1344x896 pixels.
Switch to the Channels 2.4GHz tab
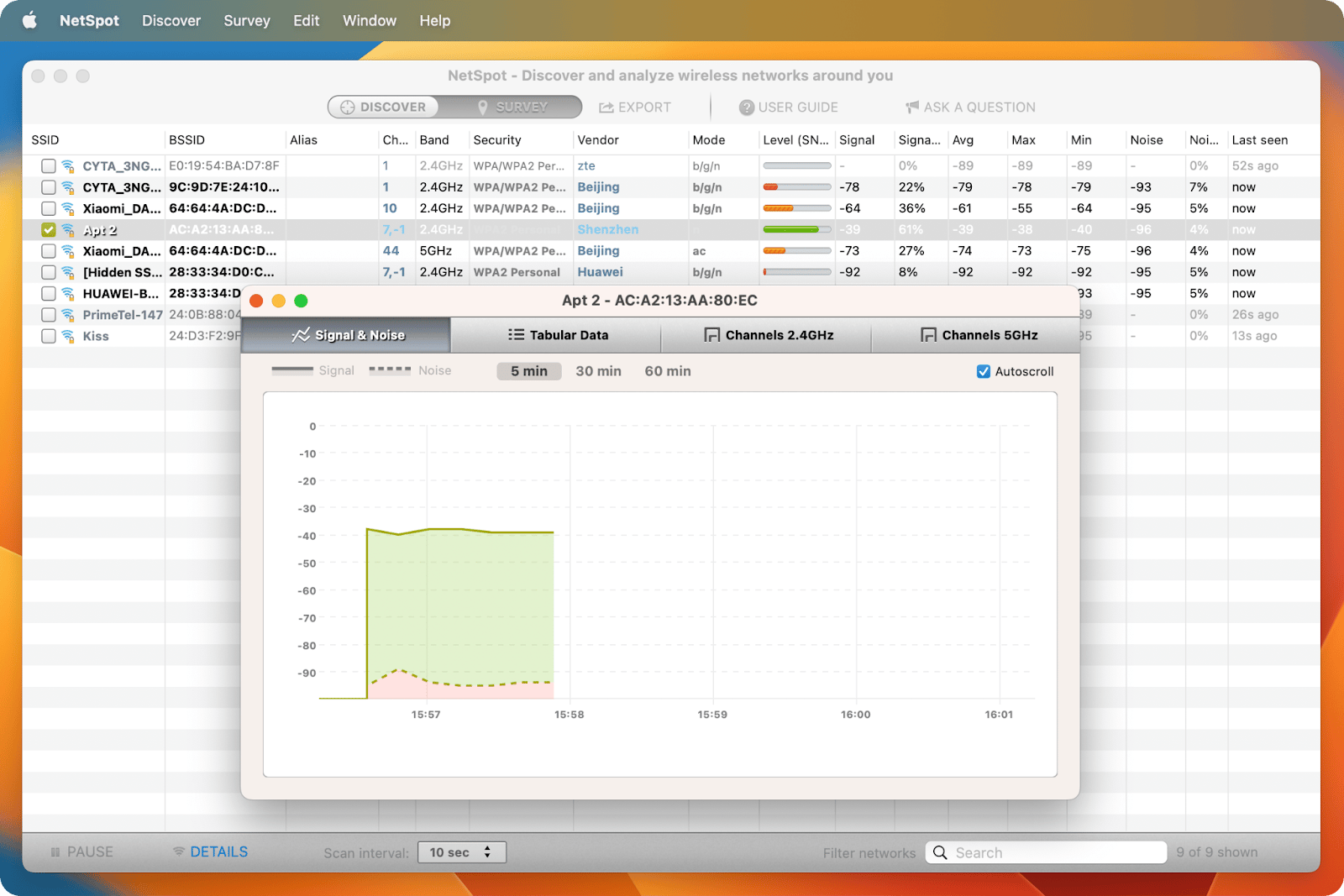tap(767, 335)
